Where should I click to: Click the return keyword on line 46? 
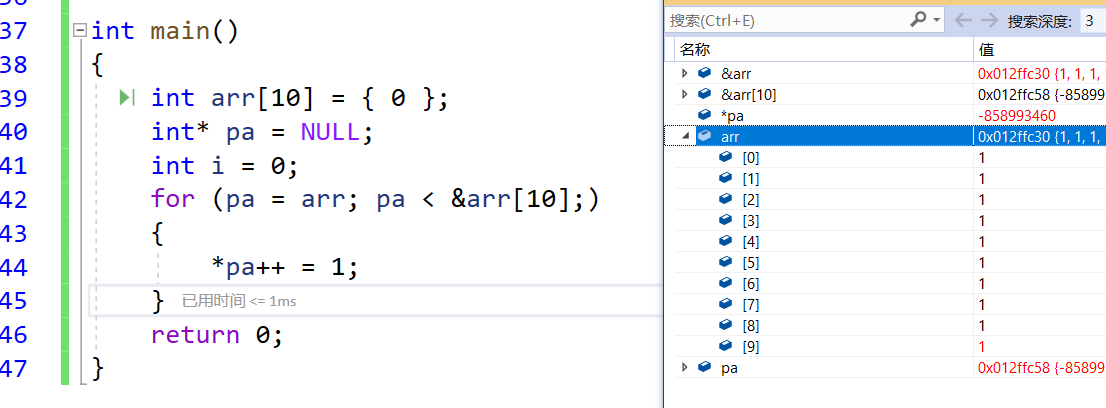195,335
